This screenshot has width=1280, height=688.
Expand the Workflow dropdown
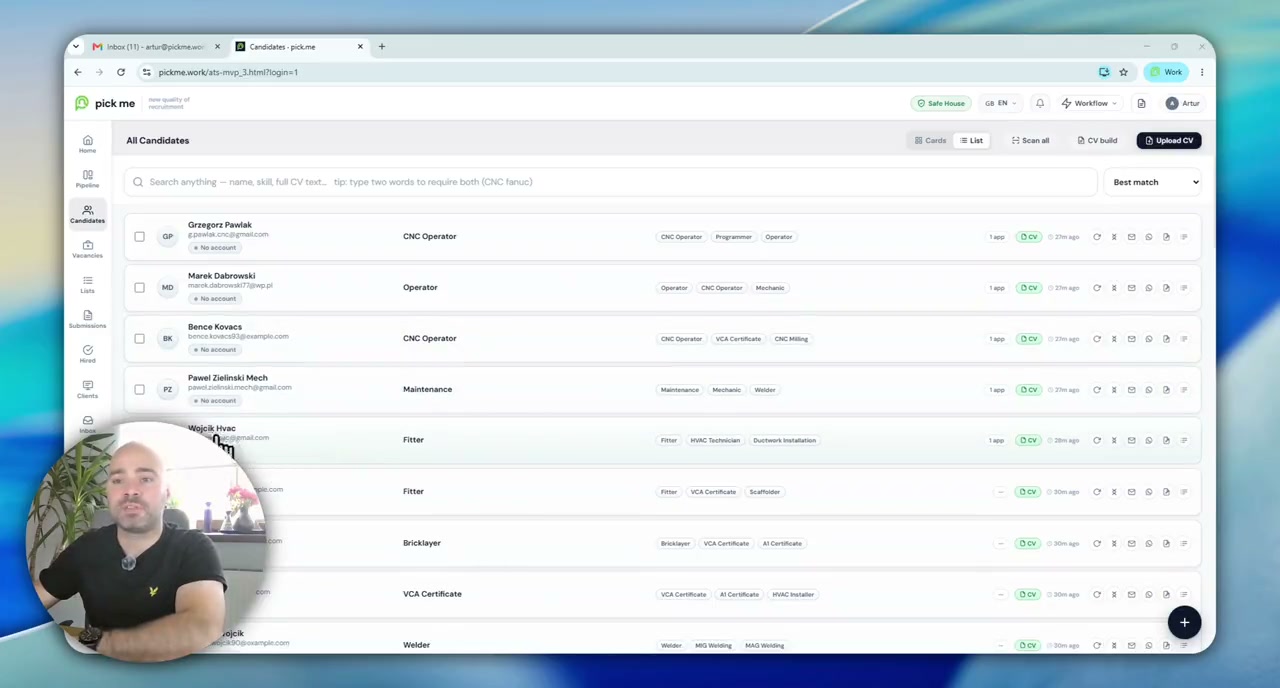(1090, 103)
